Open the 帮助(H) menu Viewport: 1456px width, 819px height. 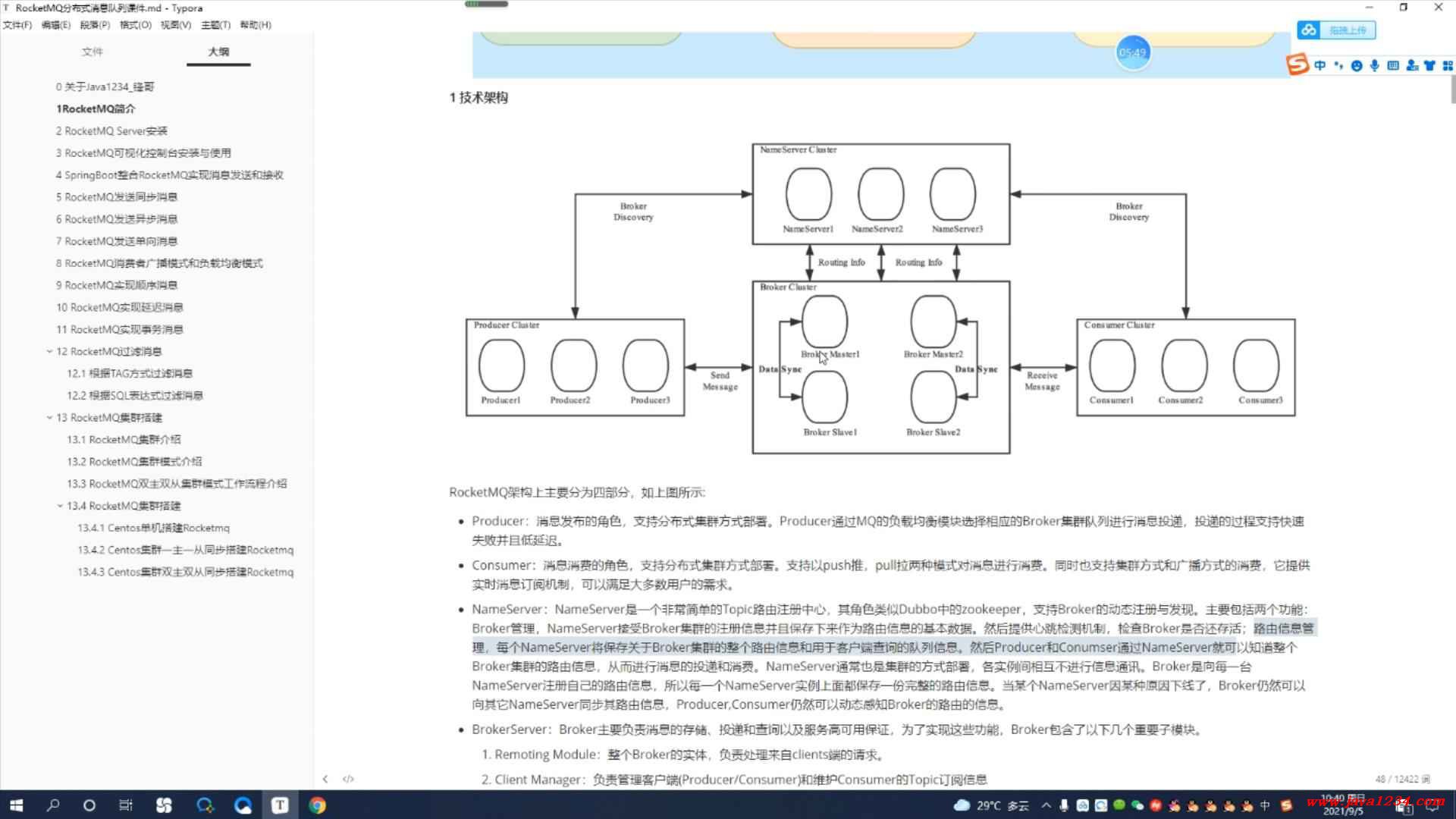point(256,25)
